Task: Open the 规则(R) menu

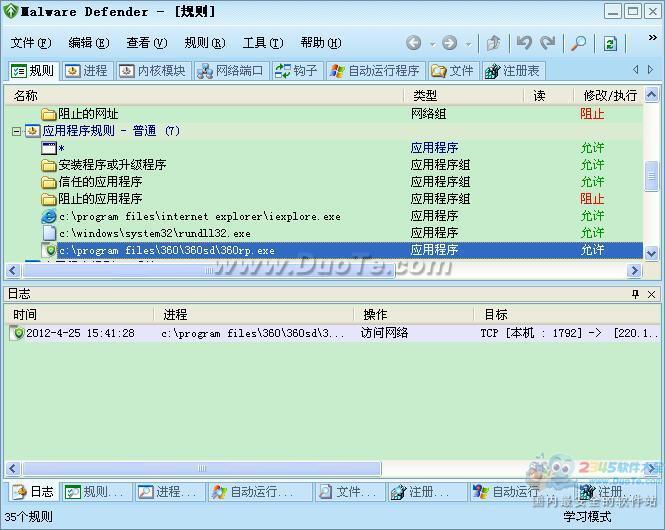Action: (x=205, y=43)
